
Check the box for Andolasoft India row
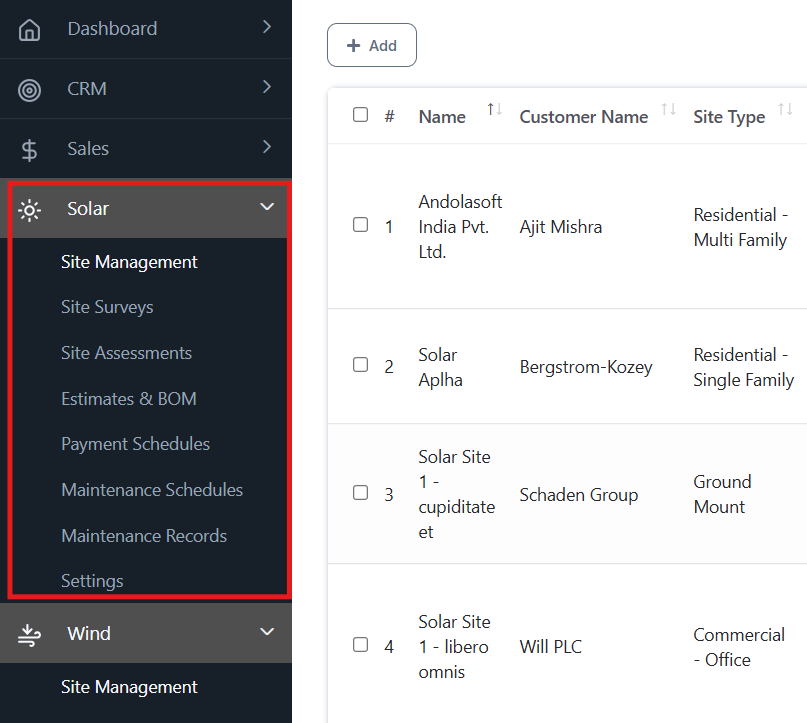pos(361,225)
